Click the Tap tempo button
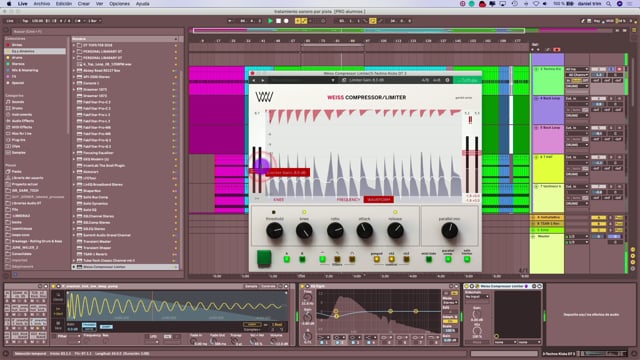The image size is (640, 360). (25, 21)
